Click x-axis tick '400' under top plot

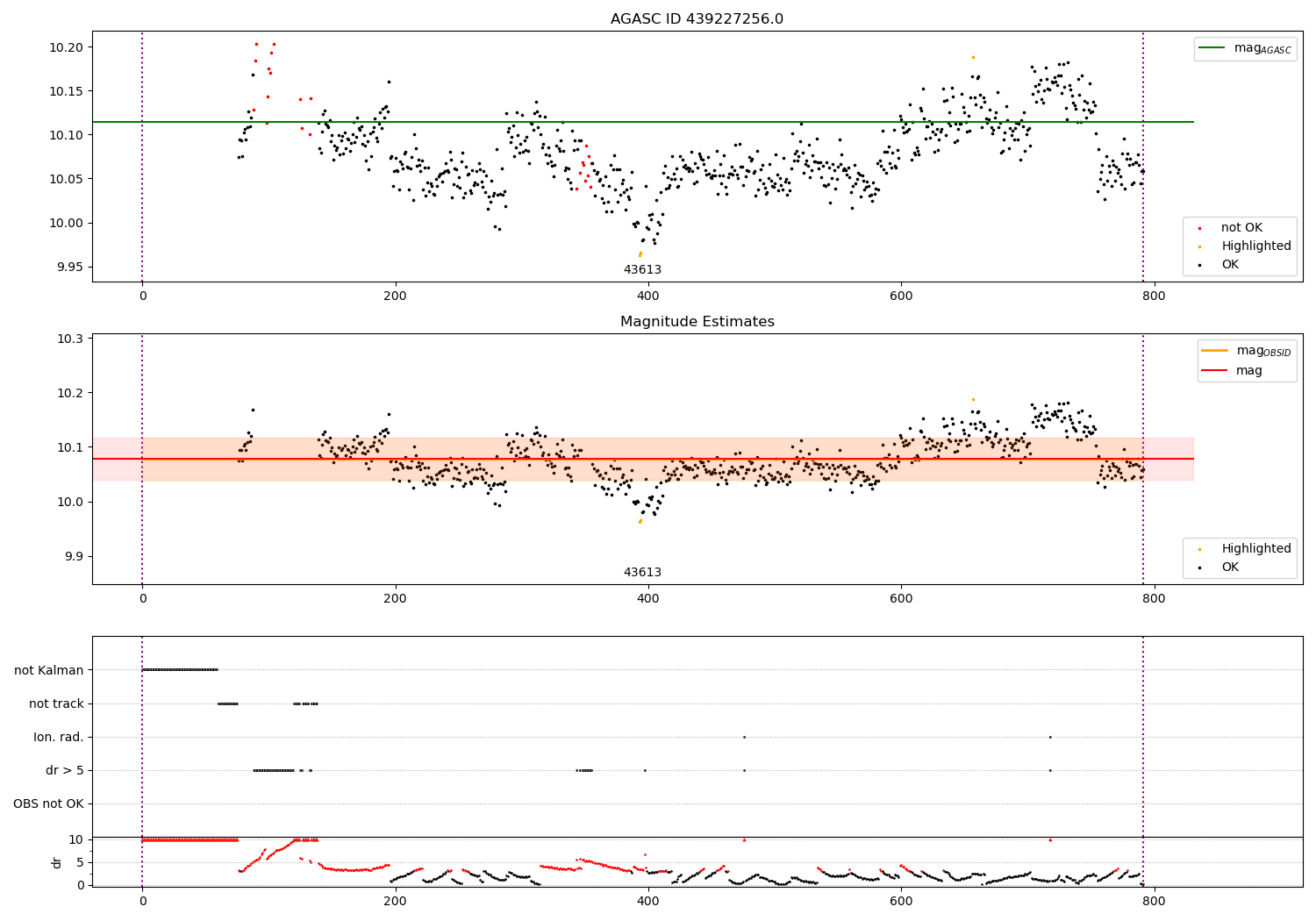point(648,296)
